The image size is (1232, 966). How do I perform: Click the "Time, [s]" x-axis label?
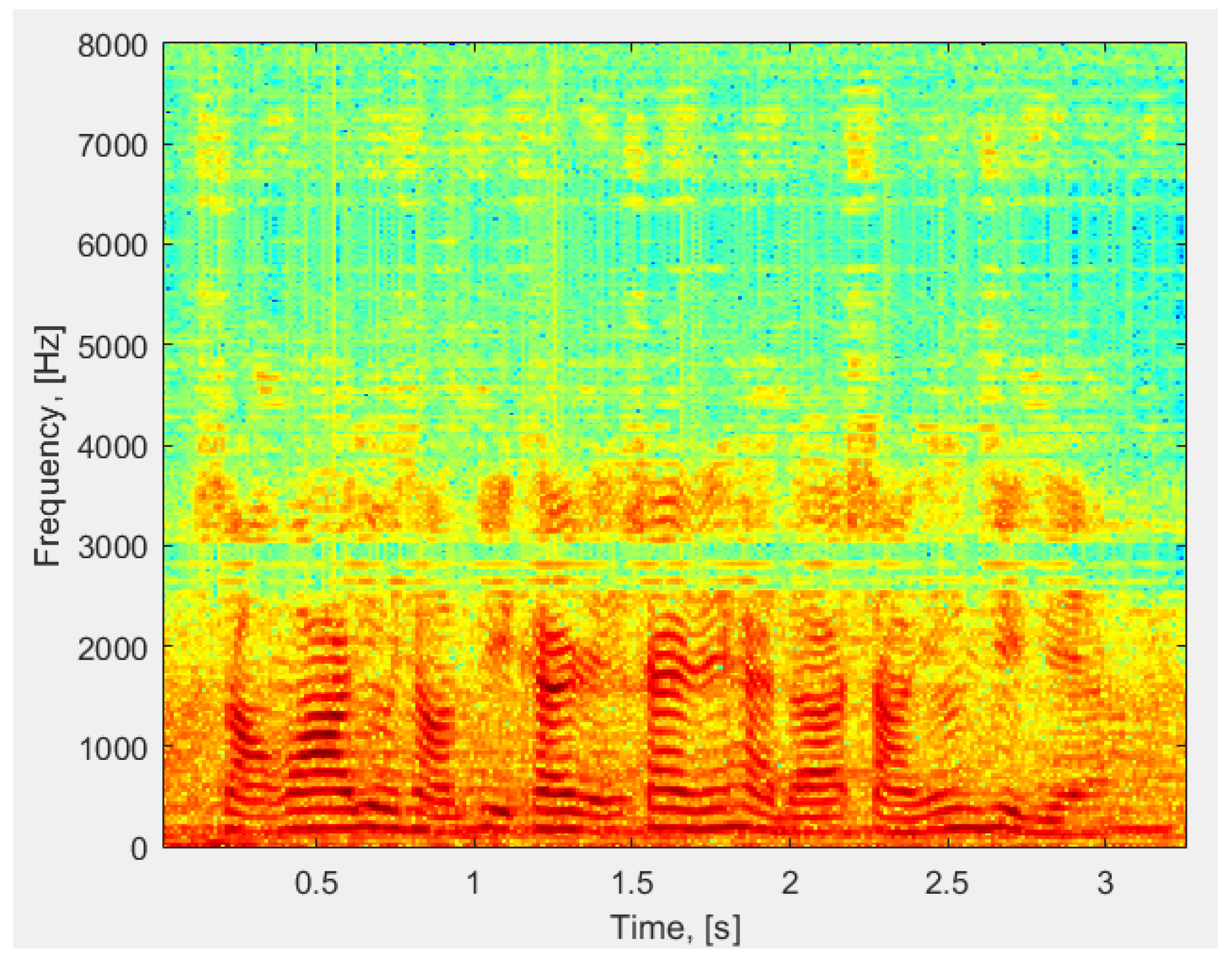coord(675,928)
